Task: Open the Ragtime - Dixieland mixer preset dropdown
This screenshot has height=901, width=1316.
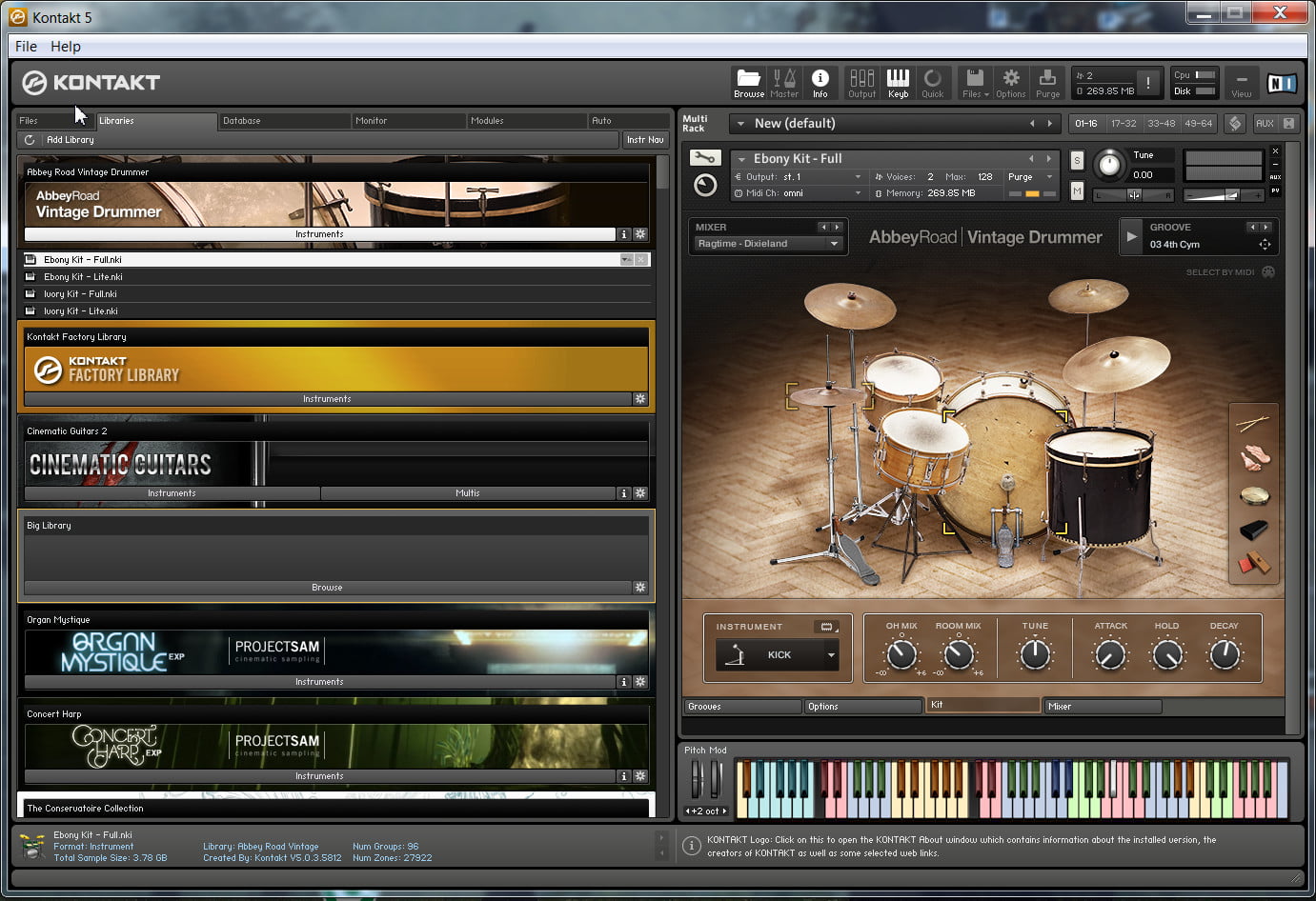Action: (768, 244)
